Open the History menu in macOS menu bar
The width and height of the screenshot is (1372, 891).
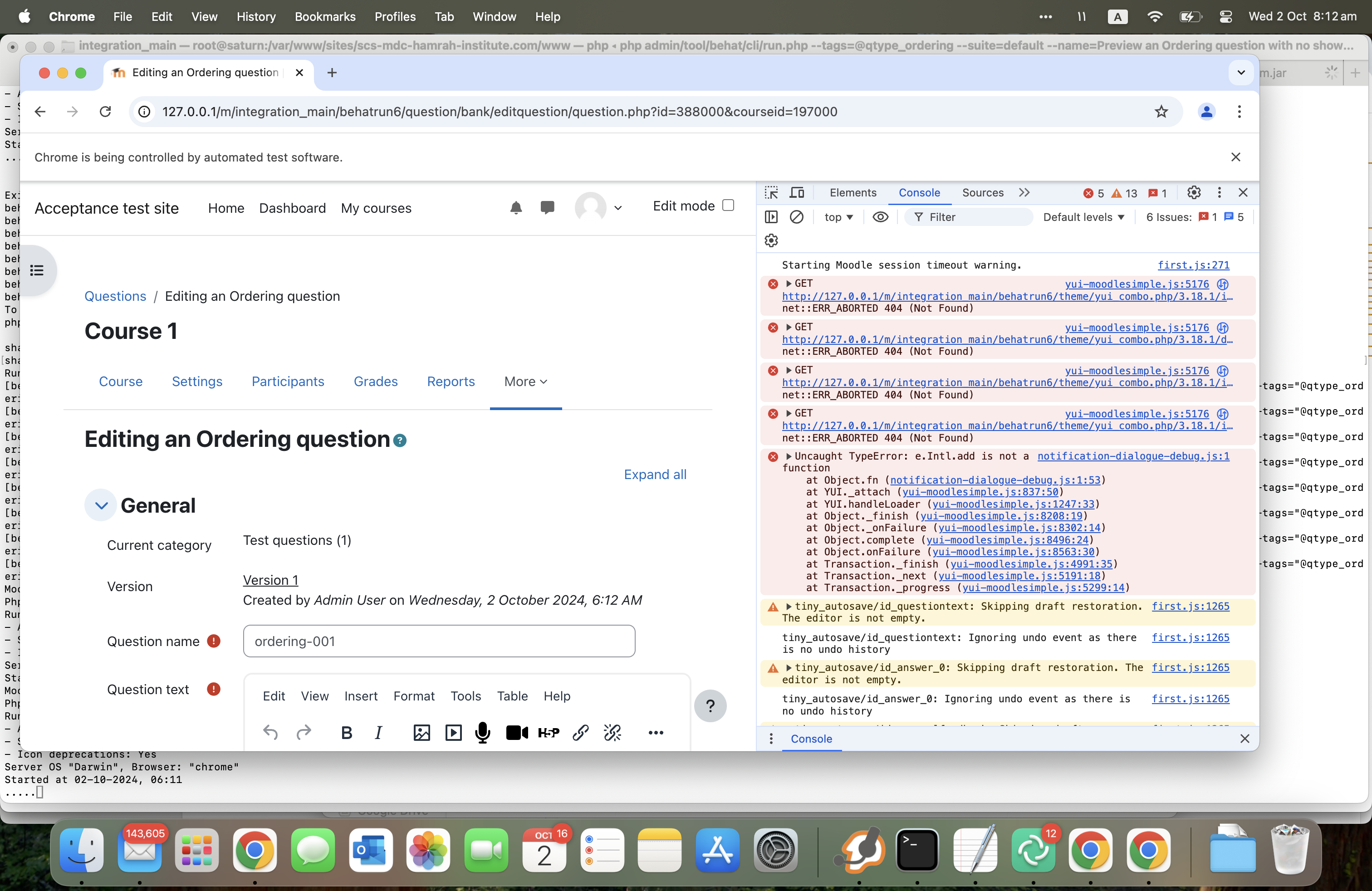pos(256,17)
